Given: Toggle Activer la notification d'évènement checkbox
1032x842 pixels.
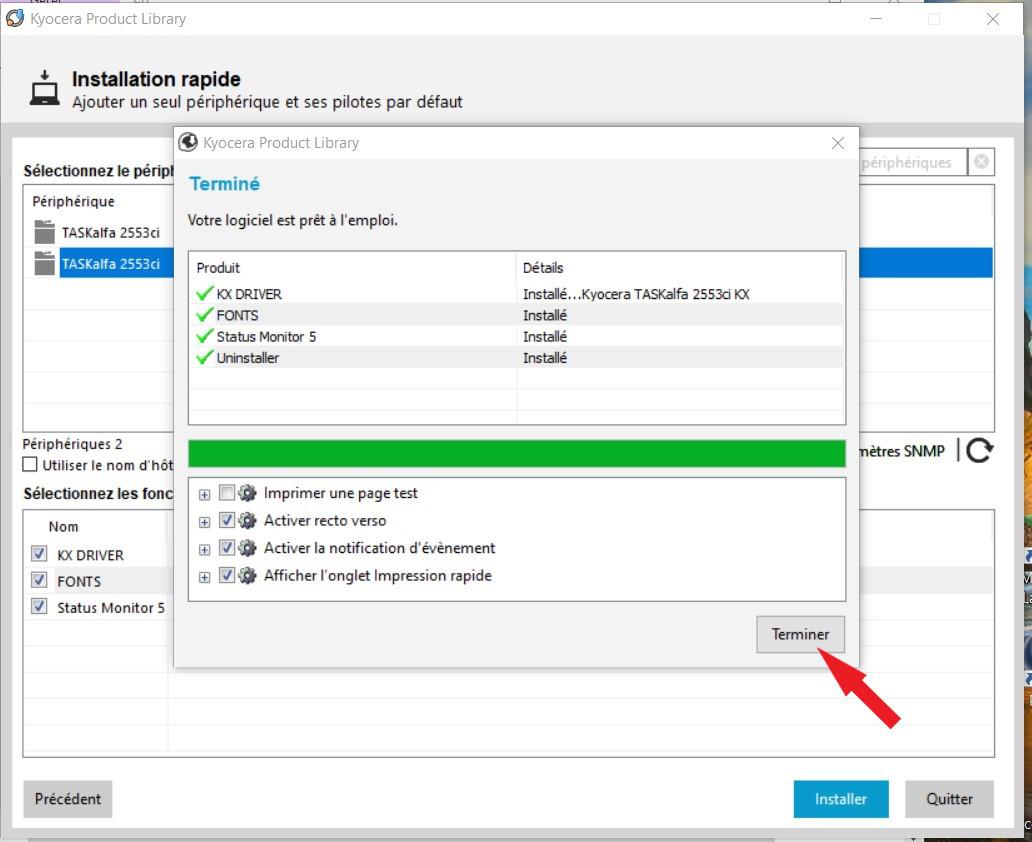Looking at the screenshot, I should pyautogui.click(x=226, y=548).
